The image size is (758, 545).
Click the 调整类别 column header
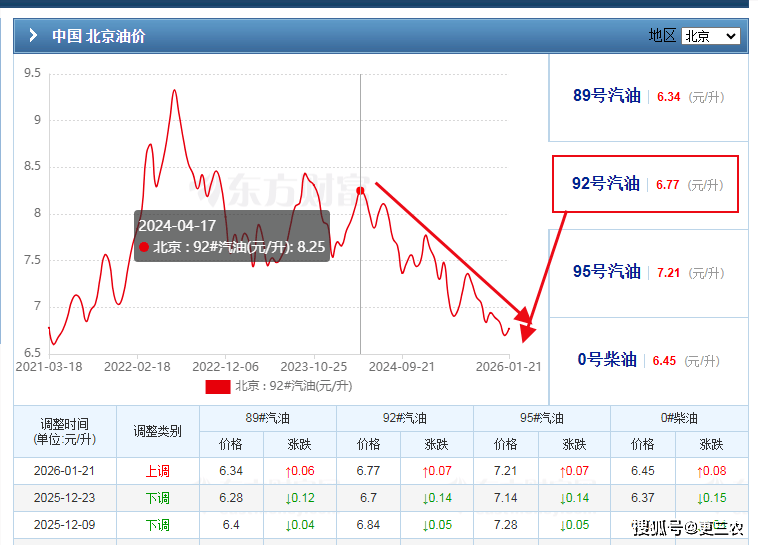pyautogui.click(x=158, y=431)
